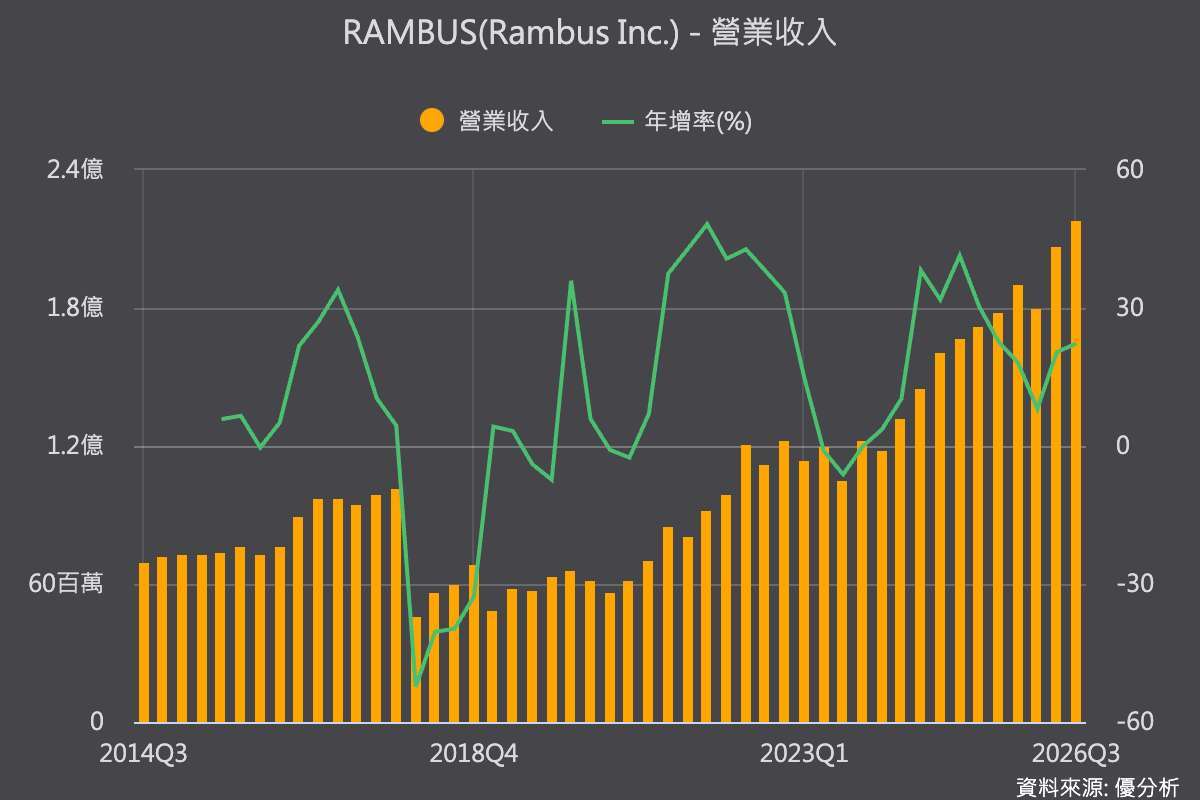Click the 2014Q3 x-axis label
Screen dimensions: 1200x800
click(141, 752)
